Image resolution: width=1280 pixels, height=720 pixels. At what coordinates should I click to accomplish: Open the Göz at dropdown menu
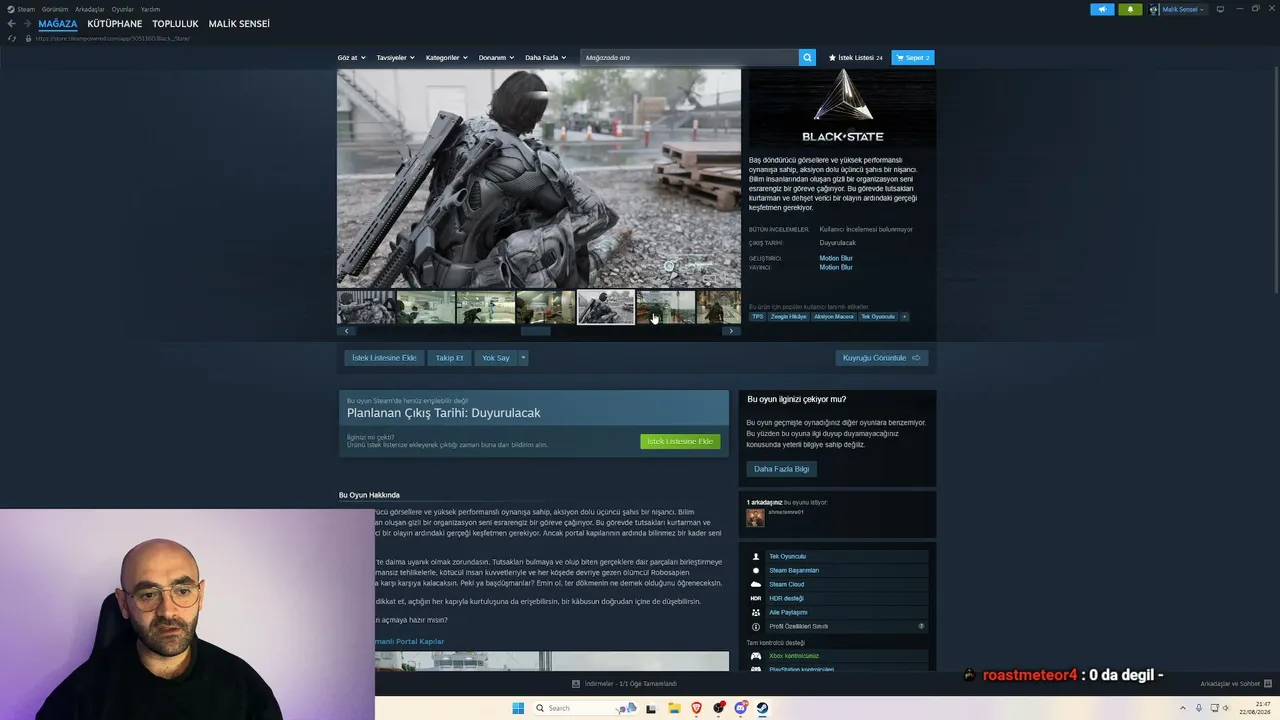[351, 58]
